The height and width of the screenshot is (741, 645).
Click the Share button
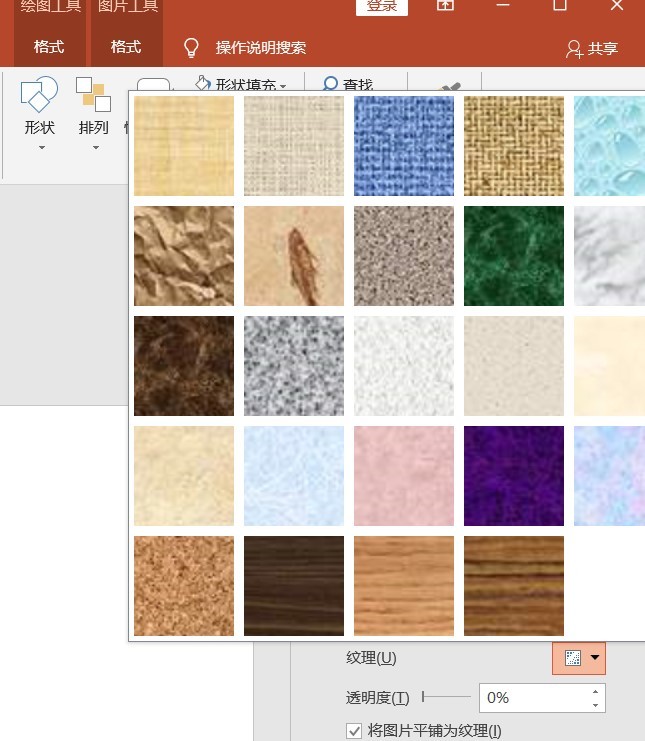tap(592, 48)
